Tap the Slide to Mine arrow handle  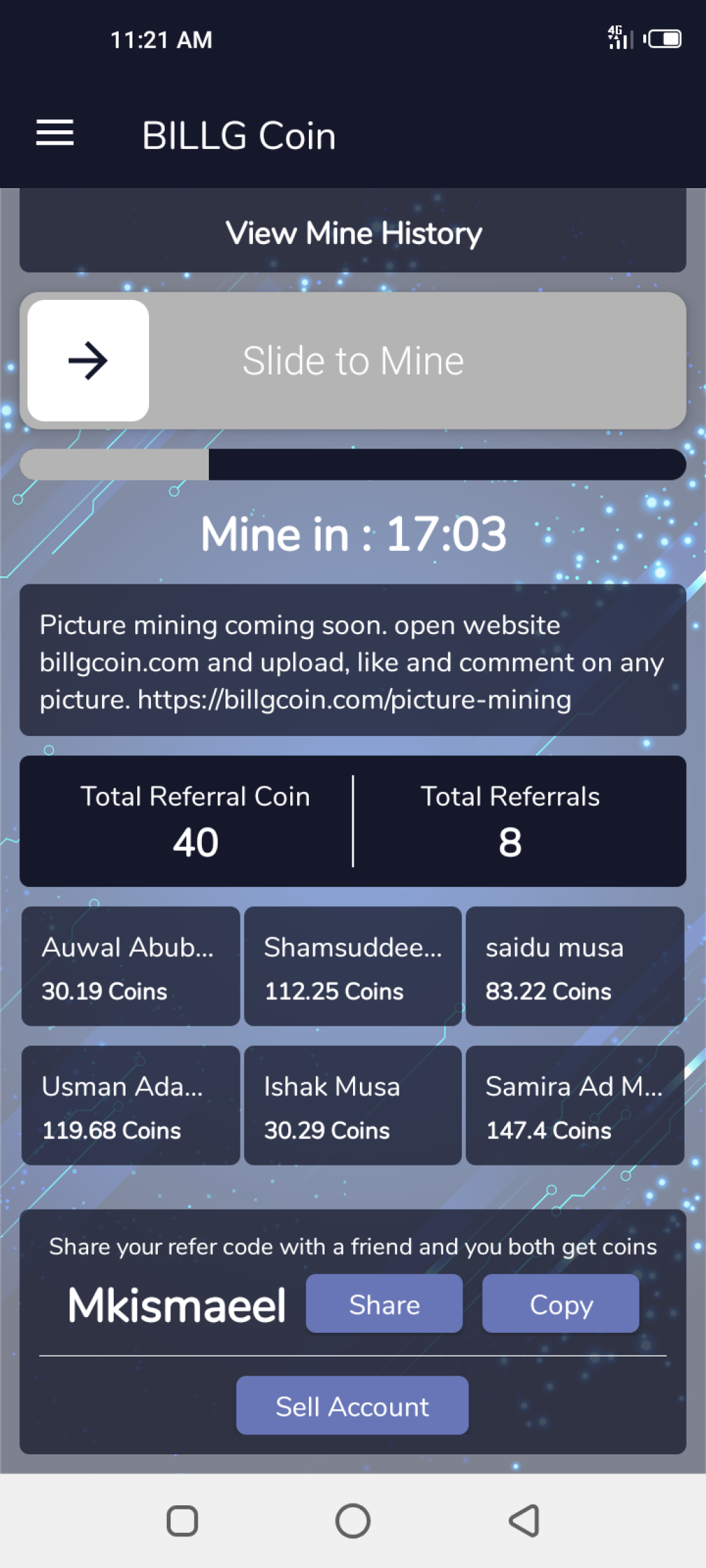click(88, 360)
